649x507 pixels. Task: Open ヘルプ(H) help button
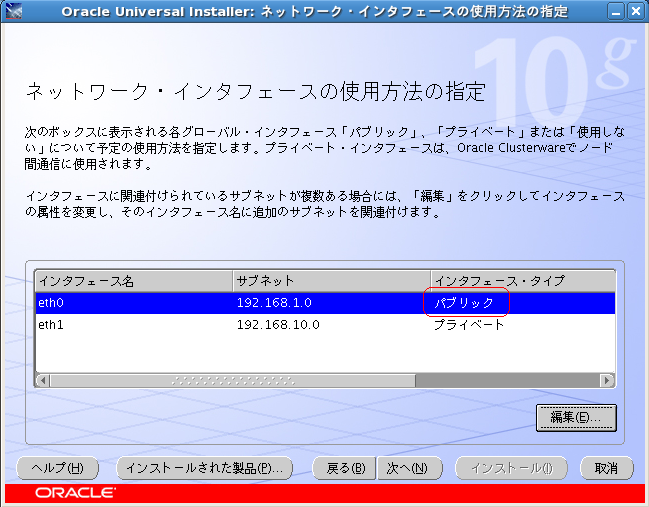click(58, 468)
